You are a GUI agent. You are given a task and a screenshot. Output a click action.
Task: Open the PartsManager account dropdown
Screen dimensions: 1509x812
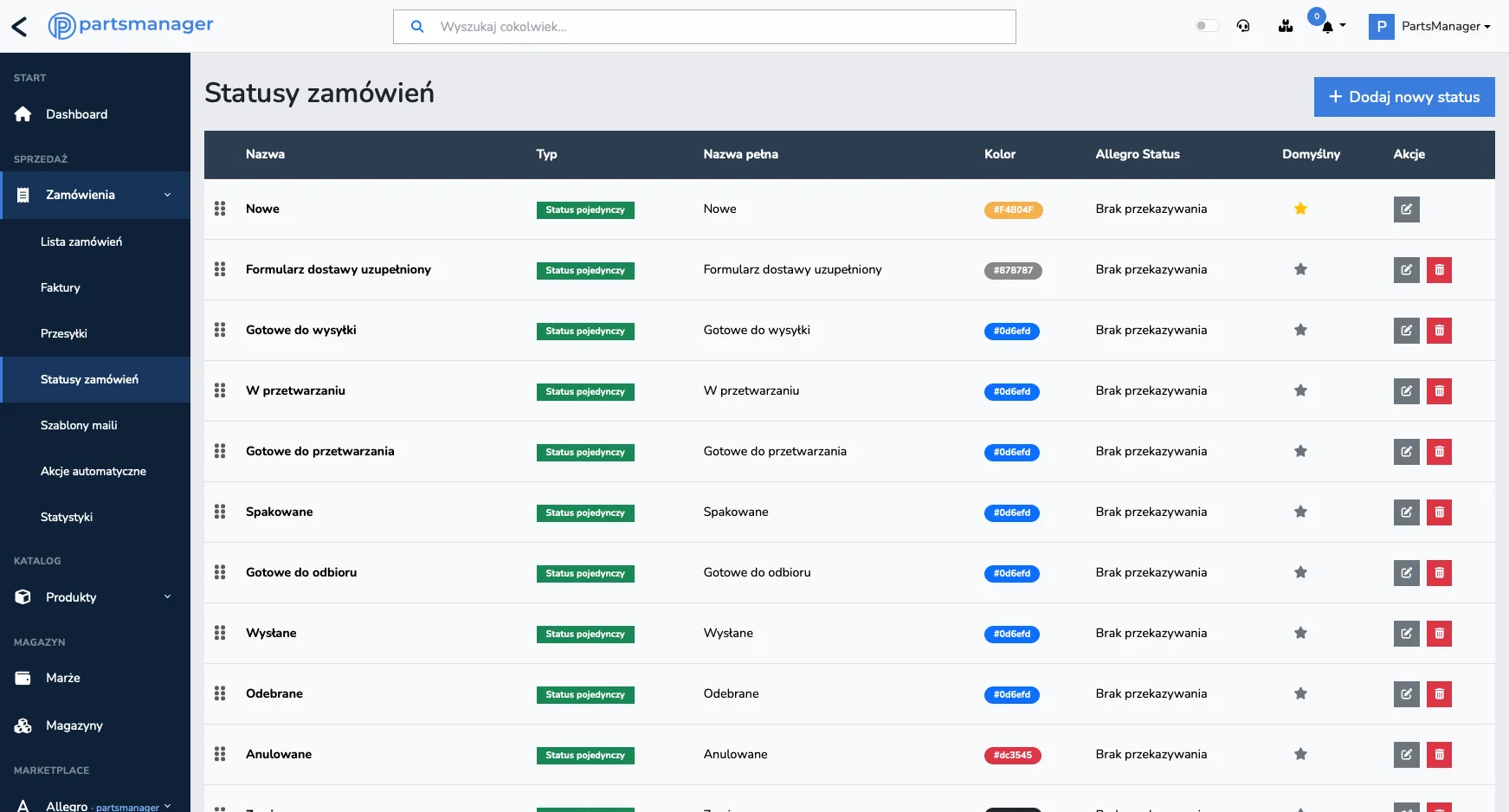coord(1430,26)
